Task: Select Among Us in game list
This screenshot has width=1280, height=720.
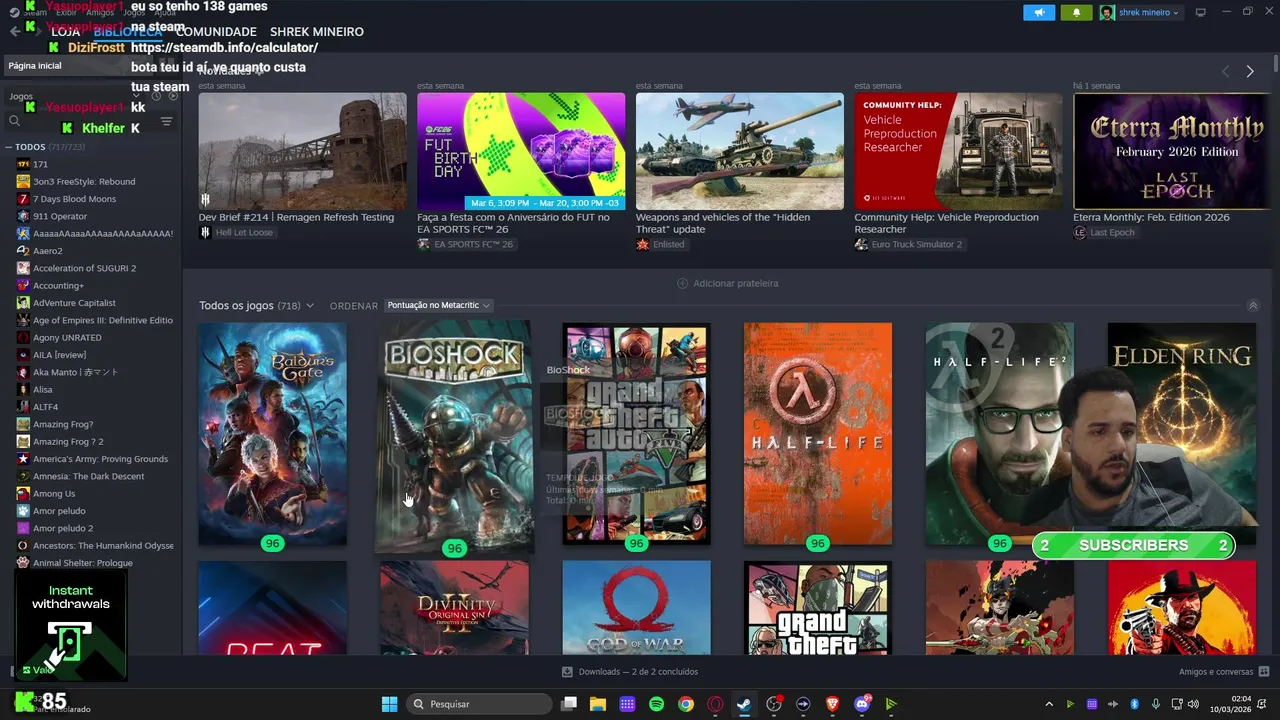Action: point(54,494)
